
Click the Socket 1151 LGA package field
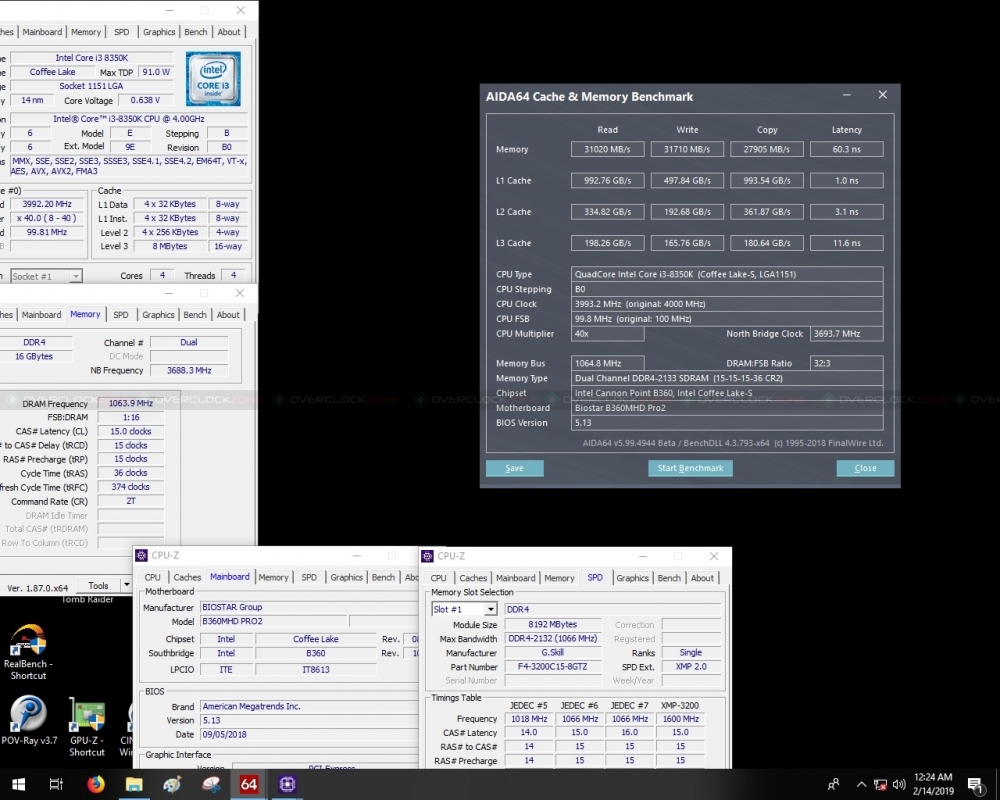coord(91,86)
